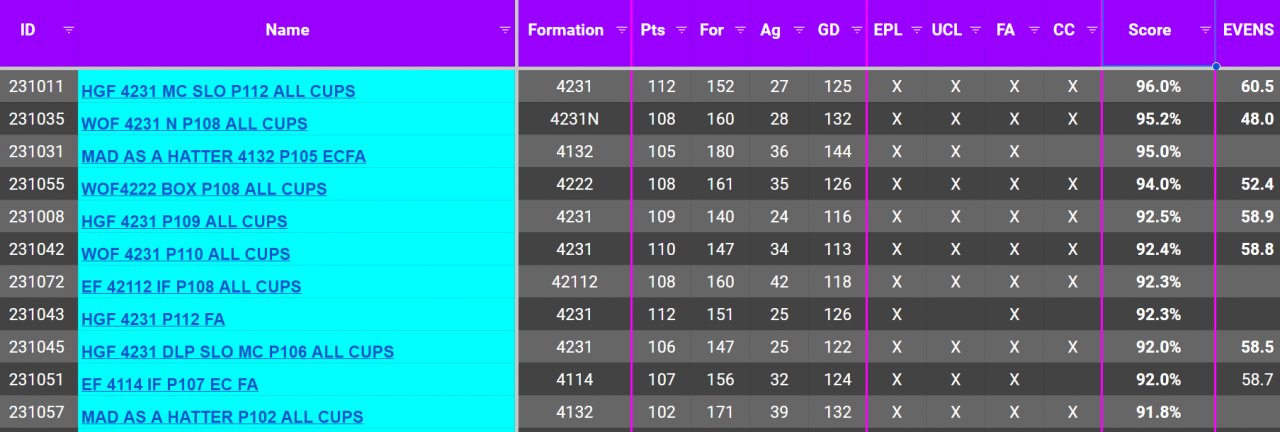Open the CC column filter dropdown

click(1091, 30)
